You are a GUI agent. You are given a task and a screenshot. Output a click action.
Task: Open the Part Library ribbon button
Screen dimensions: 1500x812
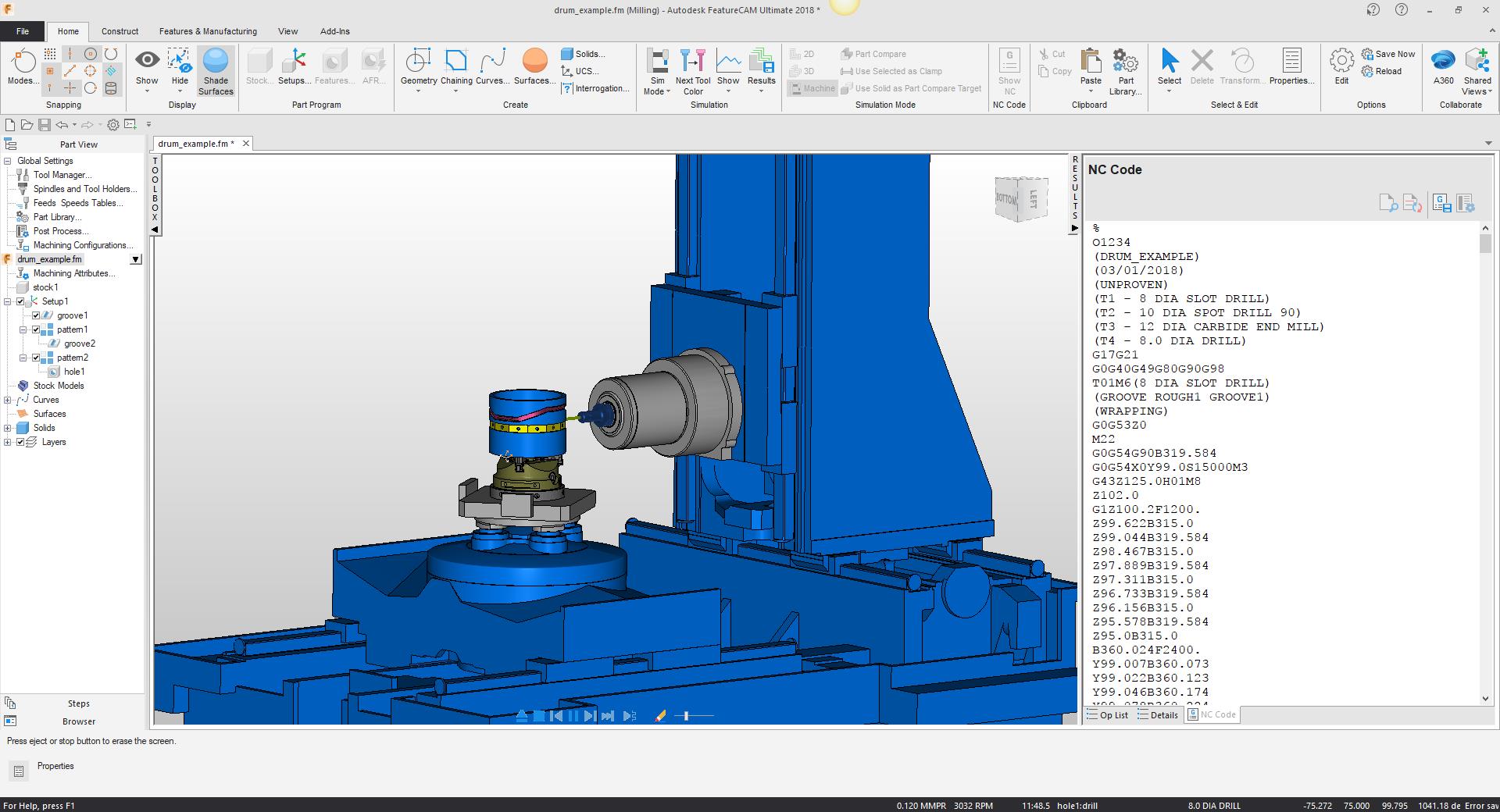pyautogui.click(x=1126, y=72)
